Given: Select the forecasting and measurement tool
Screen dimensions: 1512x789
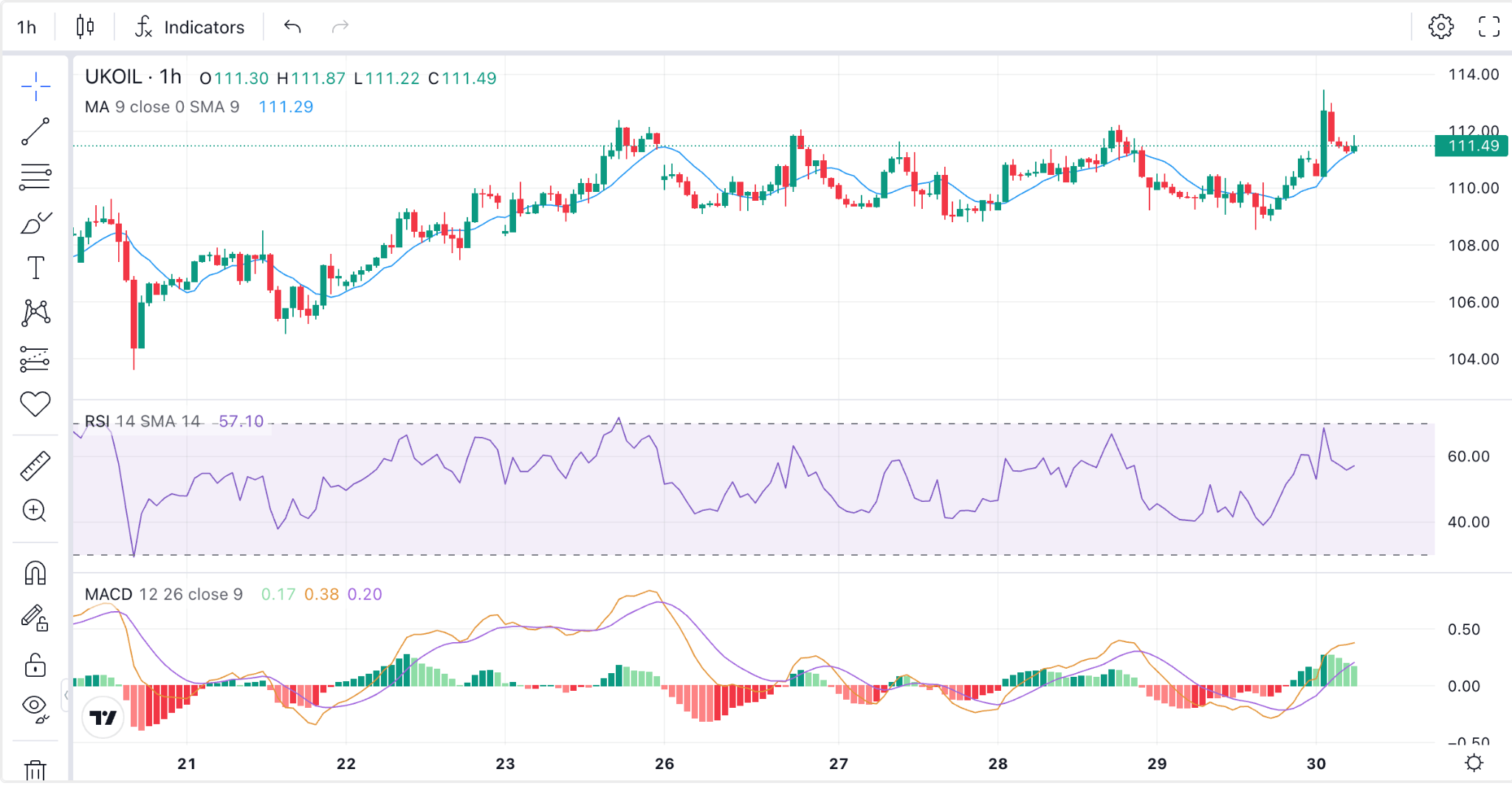Looking at the screenshot, I should coord(35,359).
